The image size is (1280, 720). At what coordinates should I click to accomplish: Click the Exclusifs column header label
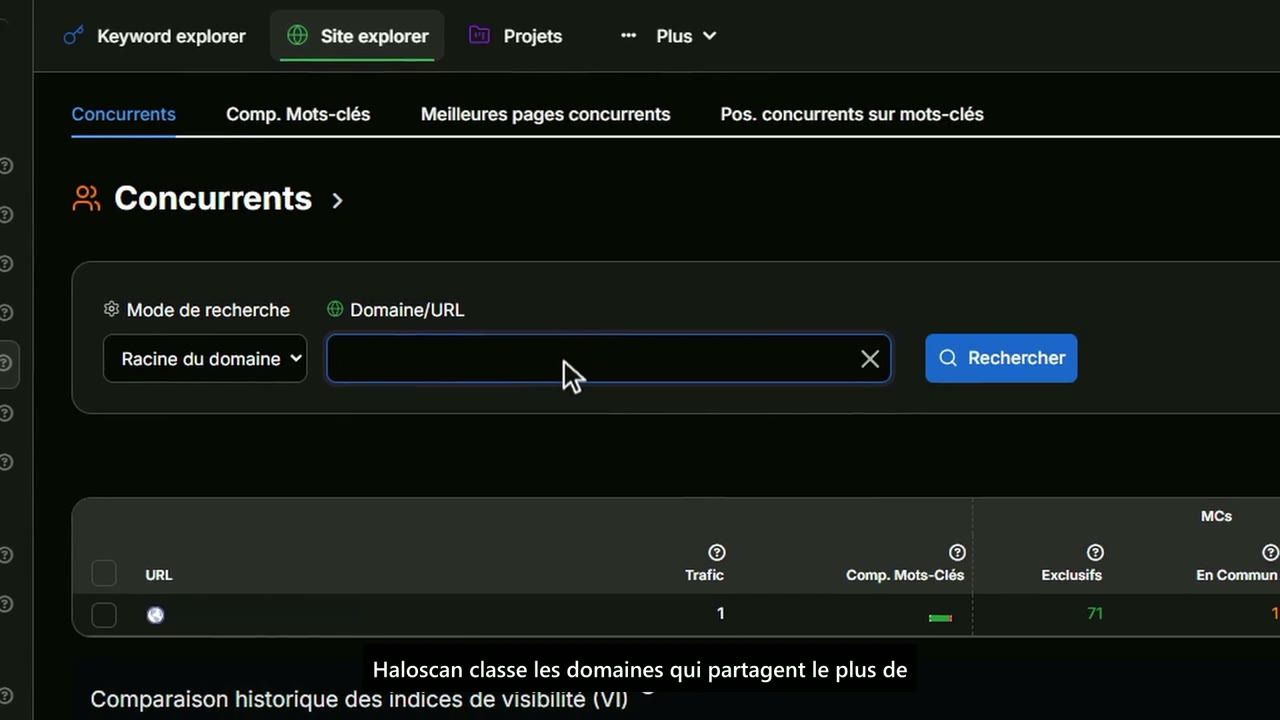pos(1071,575)
